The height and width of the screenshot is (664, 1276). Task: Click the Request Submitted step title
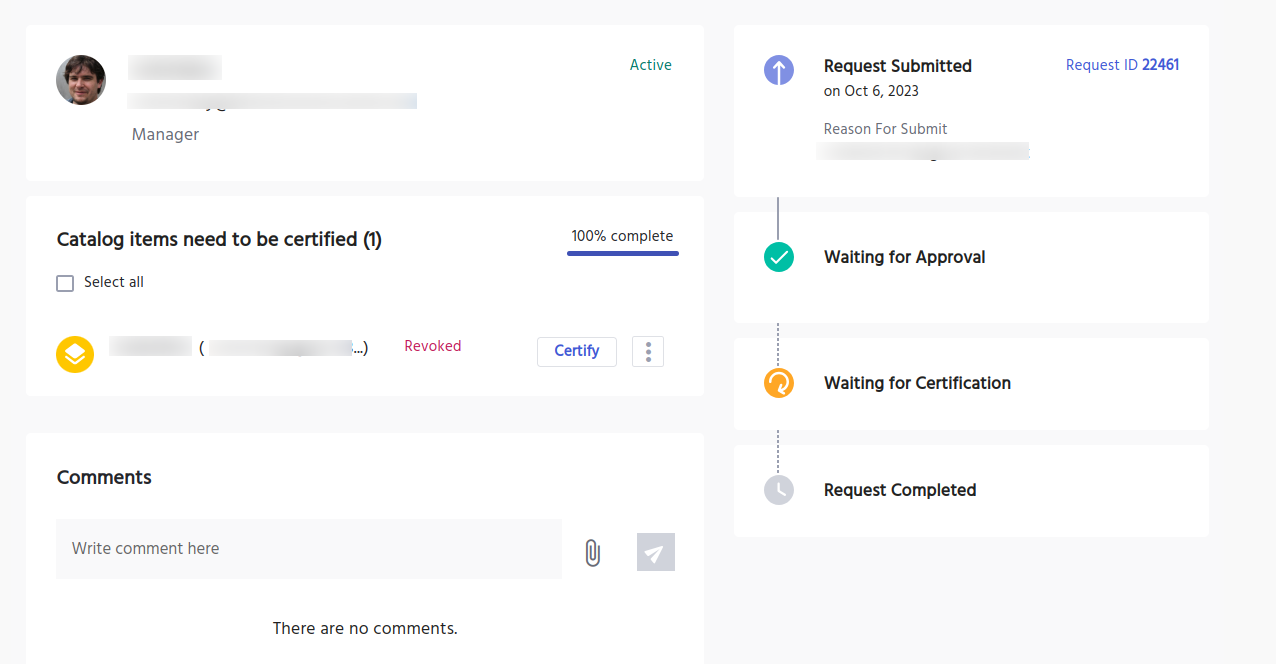(x=898, y=66)
